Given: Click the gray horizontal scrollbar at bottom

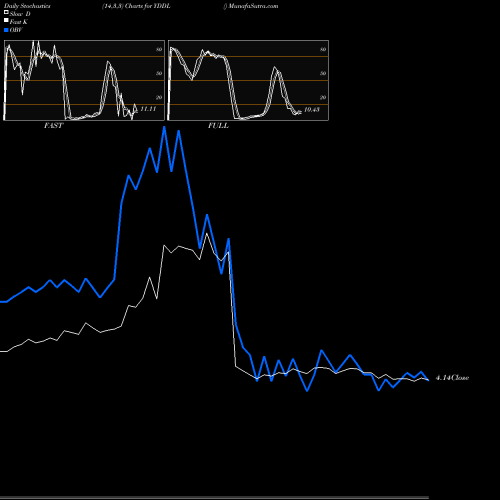Looking at the screenshot, I should 214,497.
